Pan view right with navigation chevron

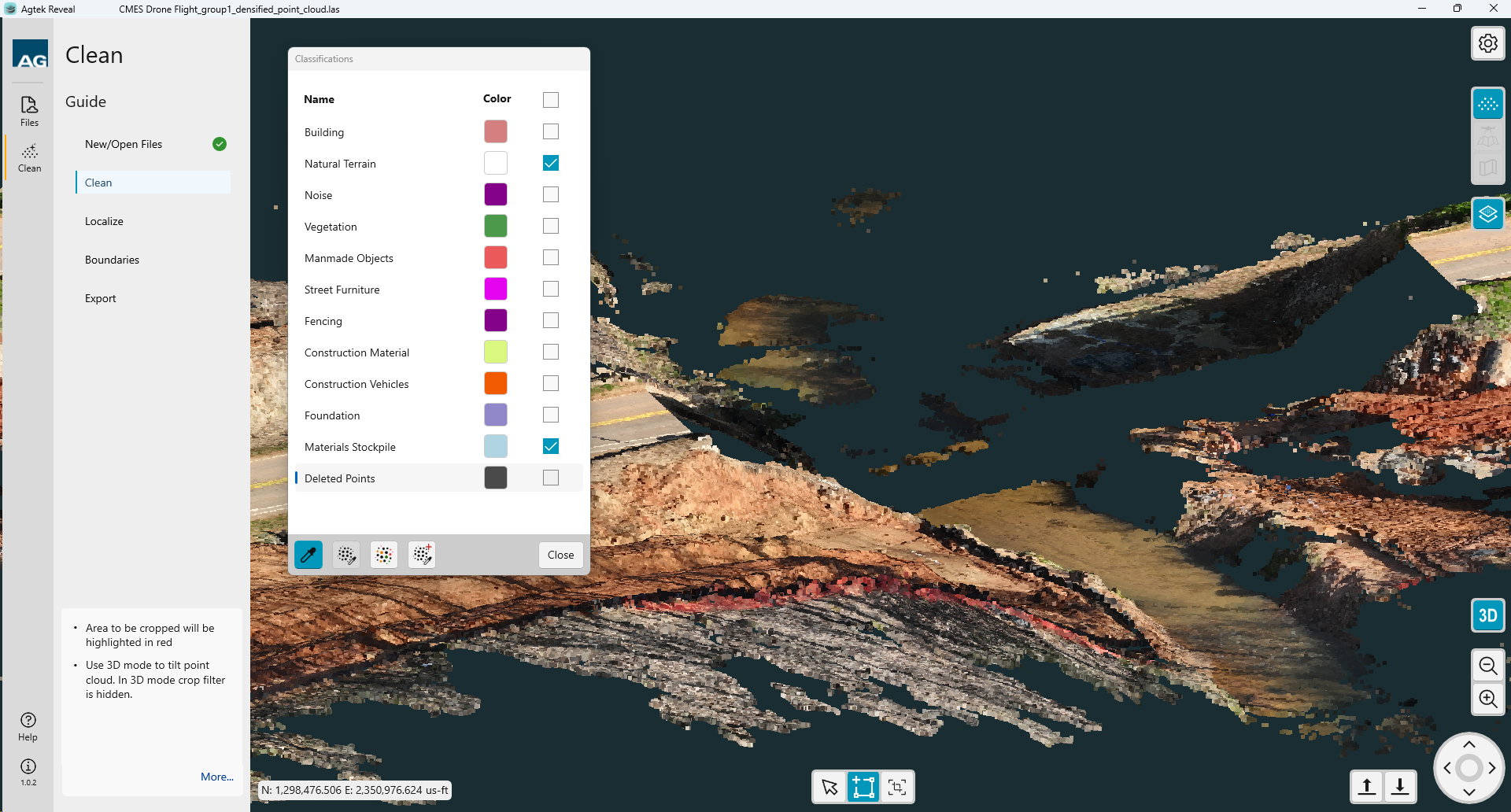(x=1492, y=768)
